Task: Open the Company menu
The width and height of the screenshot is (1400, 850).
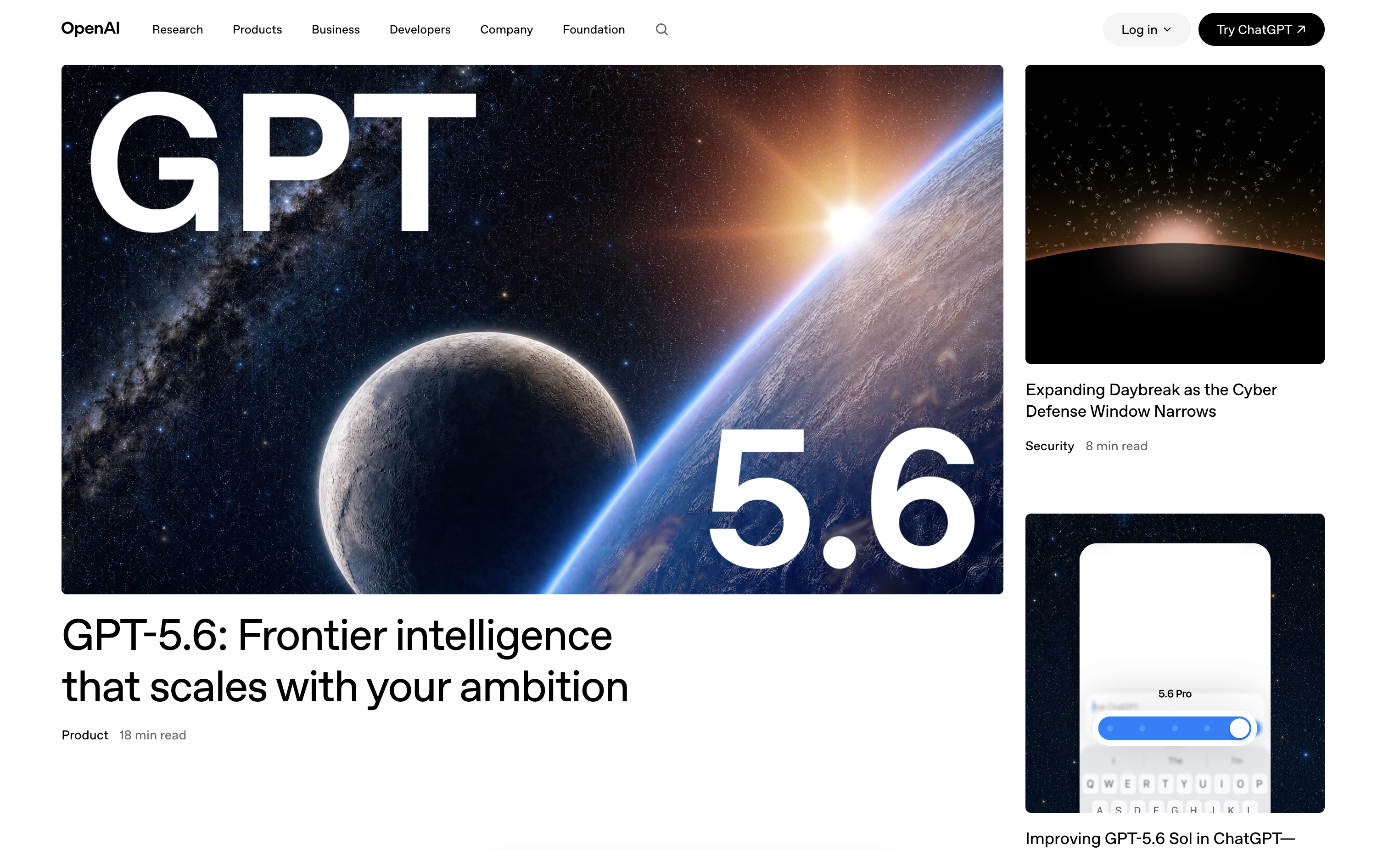Action: (506, 29)
